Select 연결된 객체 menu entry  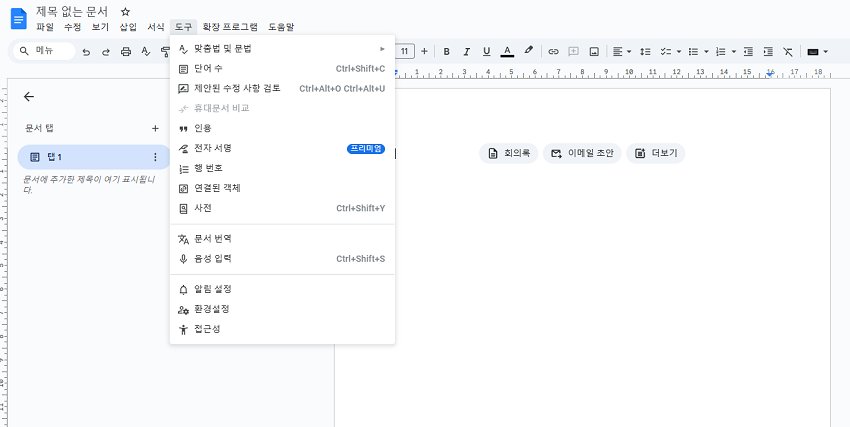[282, 188]
